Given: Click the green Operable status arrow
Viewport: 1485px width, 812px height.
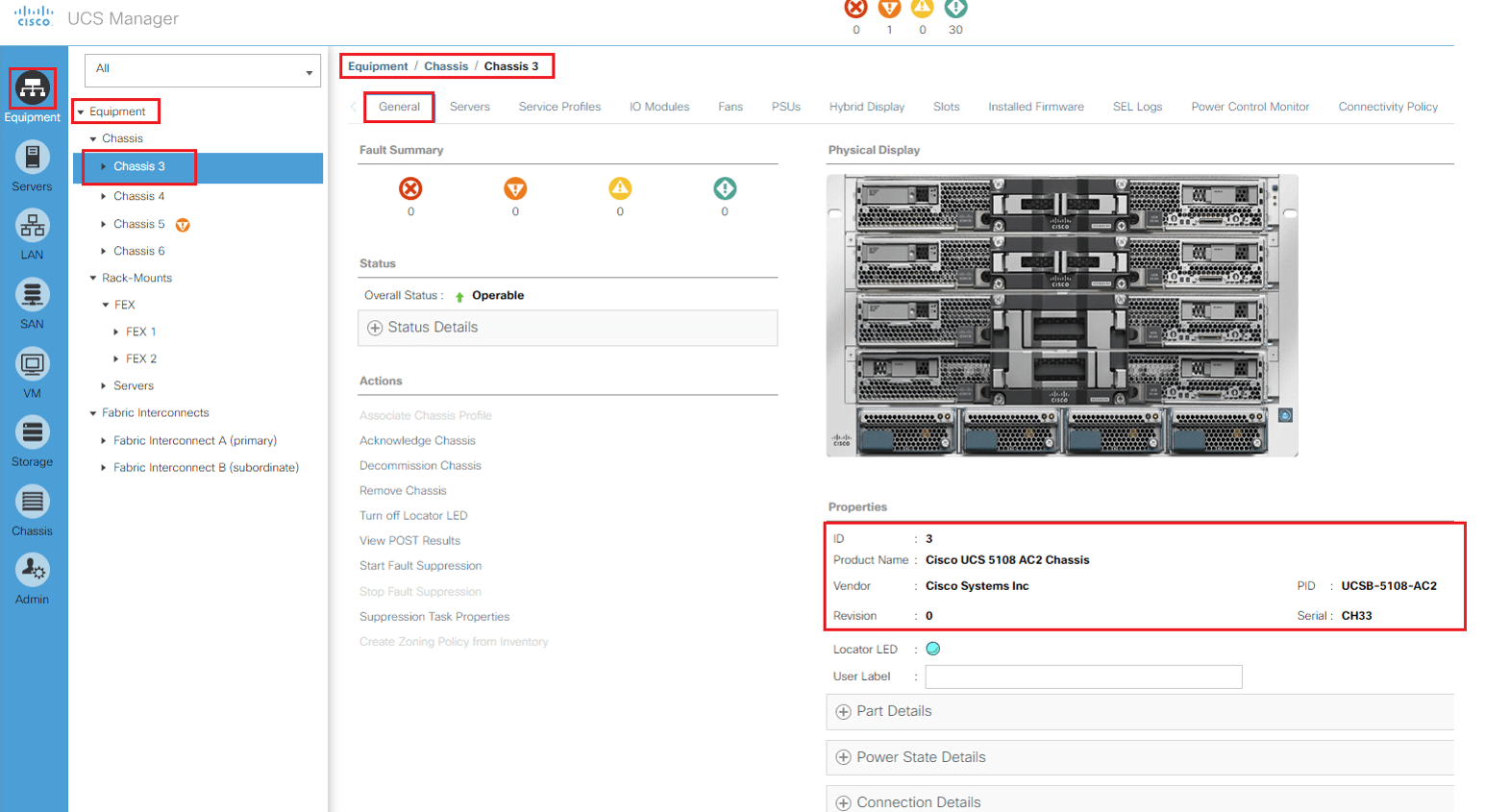Looking at the screenshot, I should tap(459, 296).
